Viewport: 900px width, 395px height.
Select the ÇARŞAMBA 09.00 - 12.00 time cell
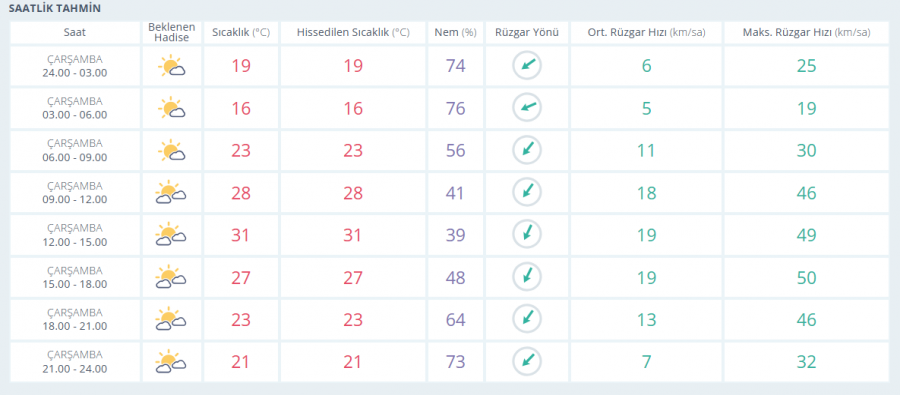click(75, 192)
